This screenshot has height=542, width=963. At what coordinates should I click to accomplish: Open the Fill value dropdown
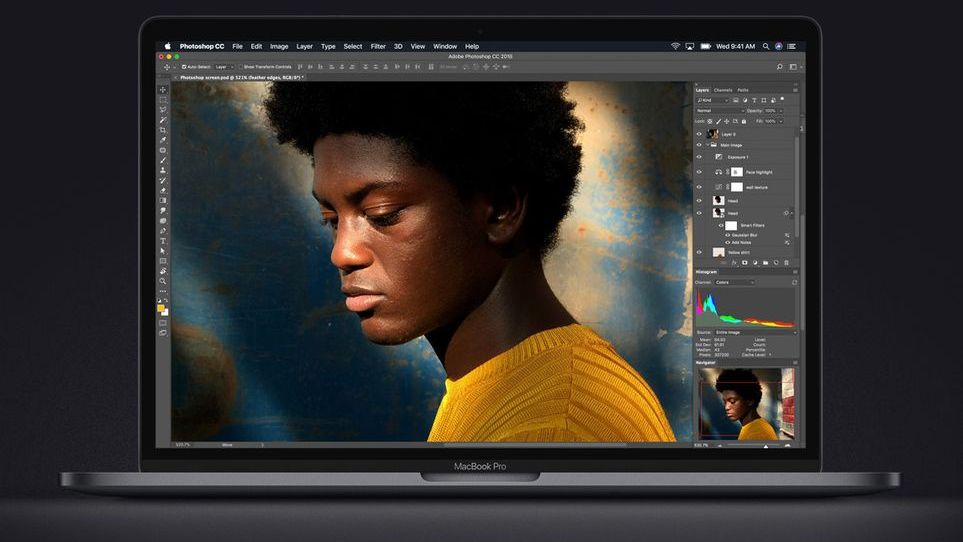point(781,122)
